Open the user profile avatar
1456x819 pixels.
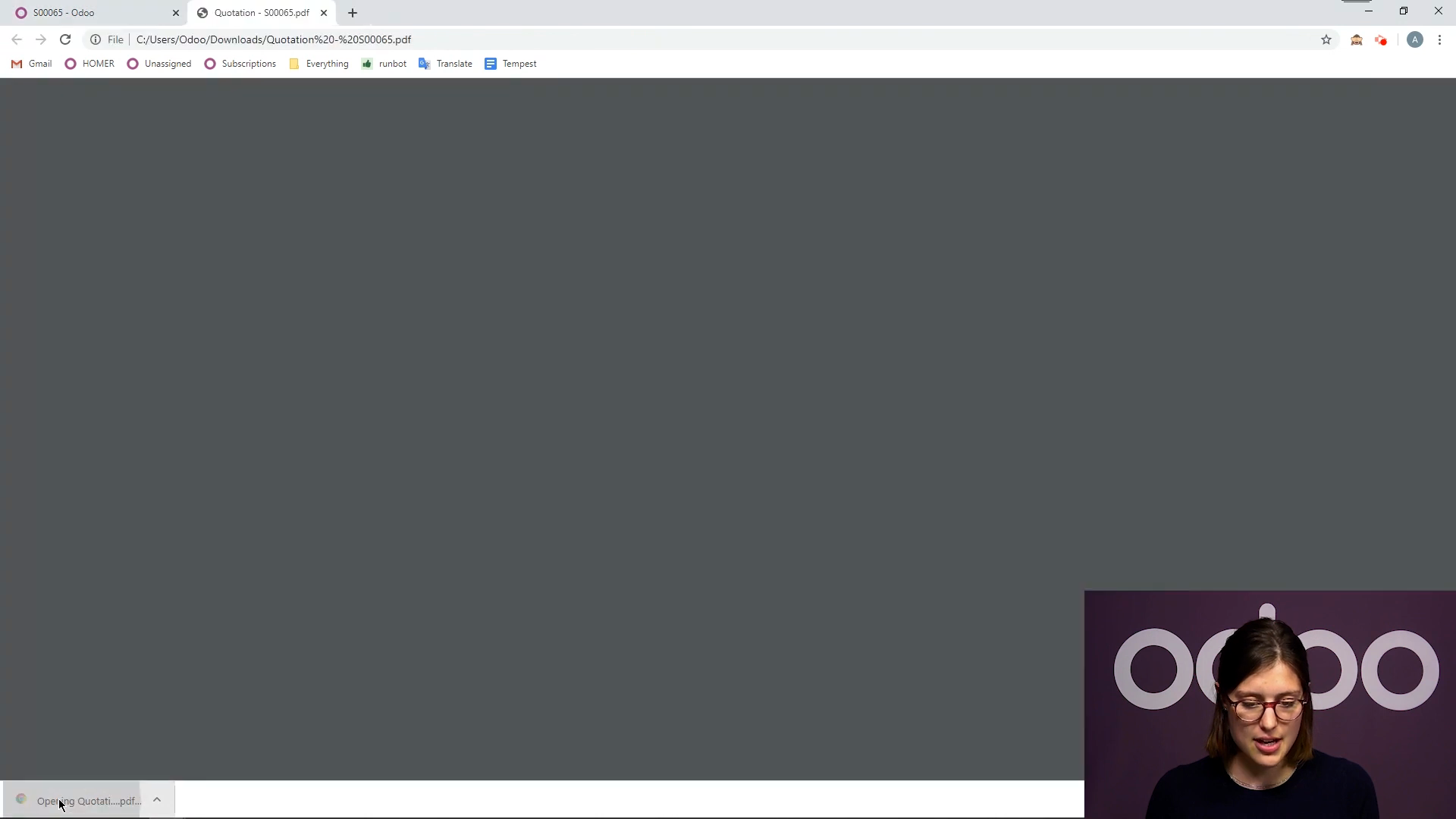pos(1414,39)
